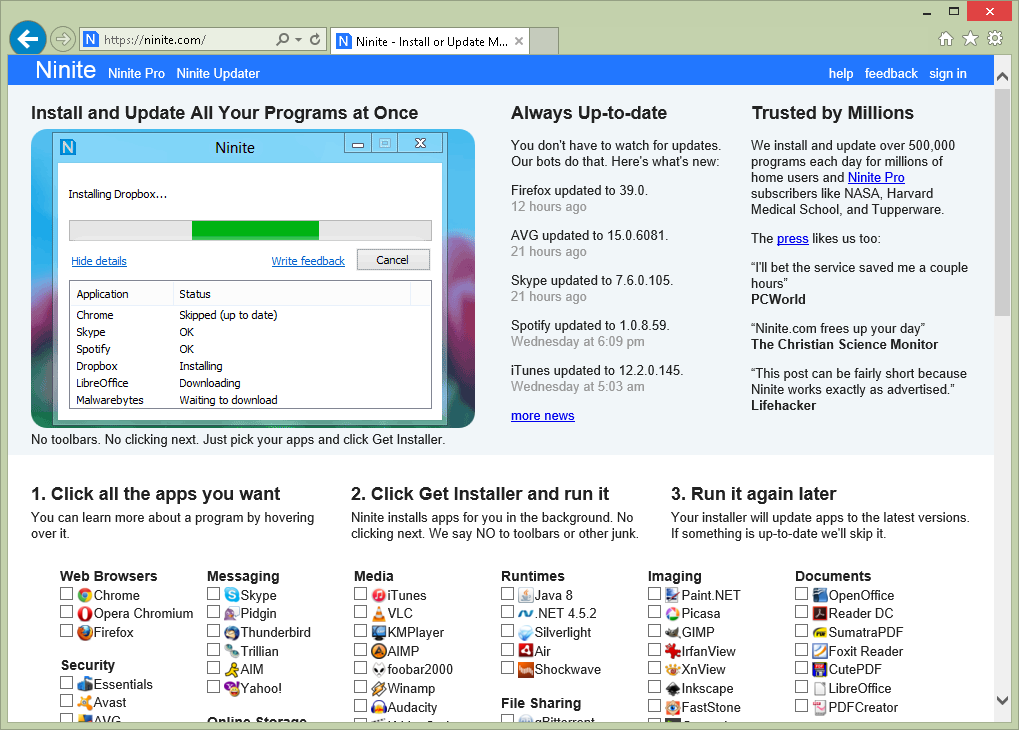
Task: Click the .NET 4.5.2 icon
Action: point(526,614)
